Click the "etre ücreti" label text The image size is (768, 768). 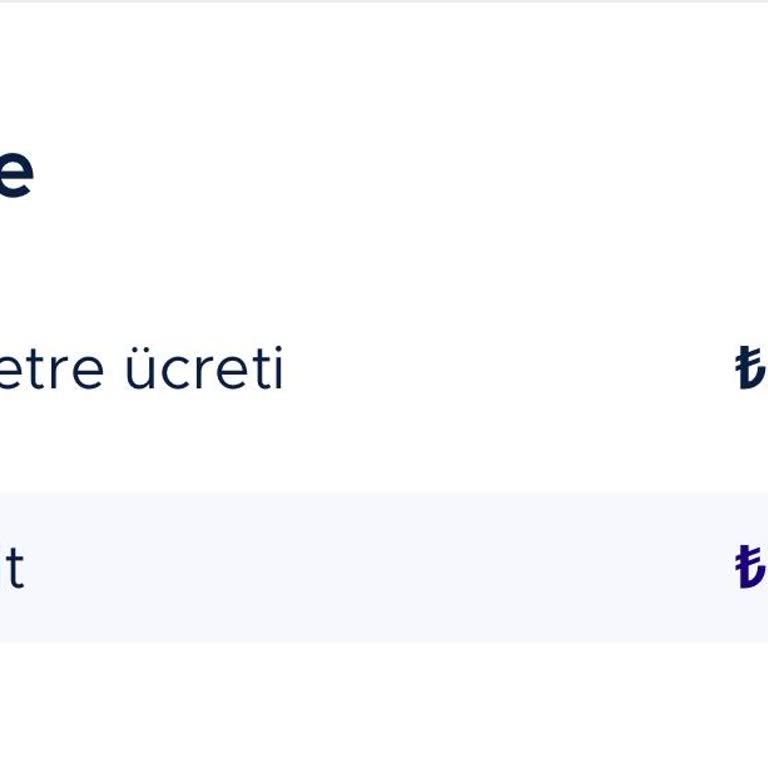coord(140,369)
